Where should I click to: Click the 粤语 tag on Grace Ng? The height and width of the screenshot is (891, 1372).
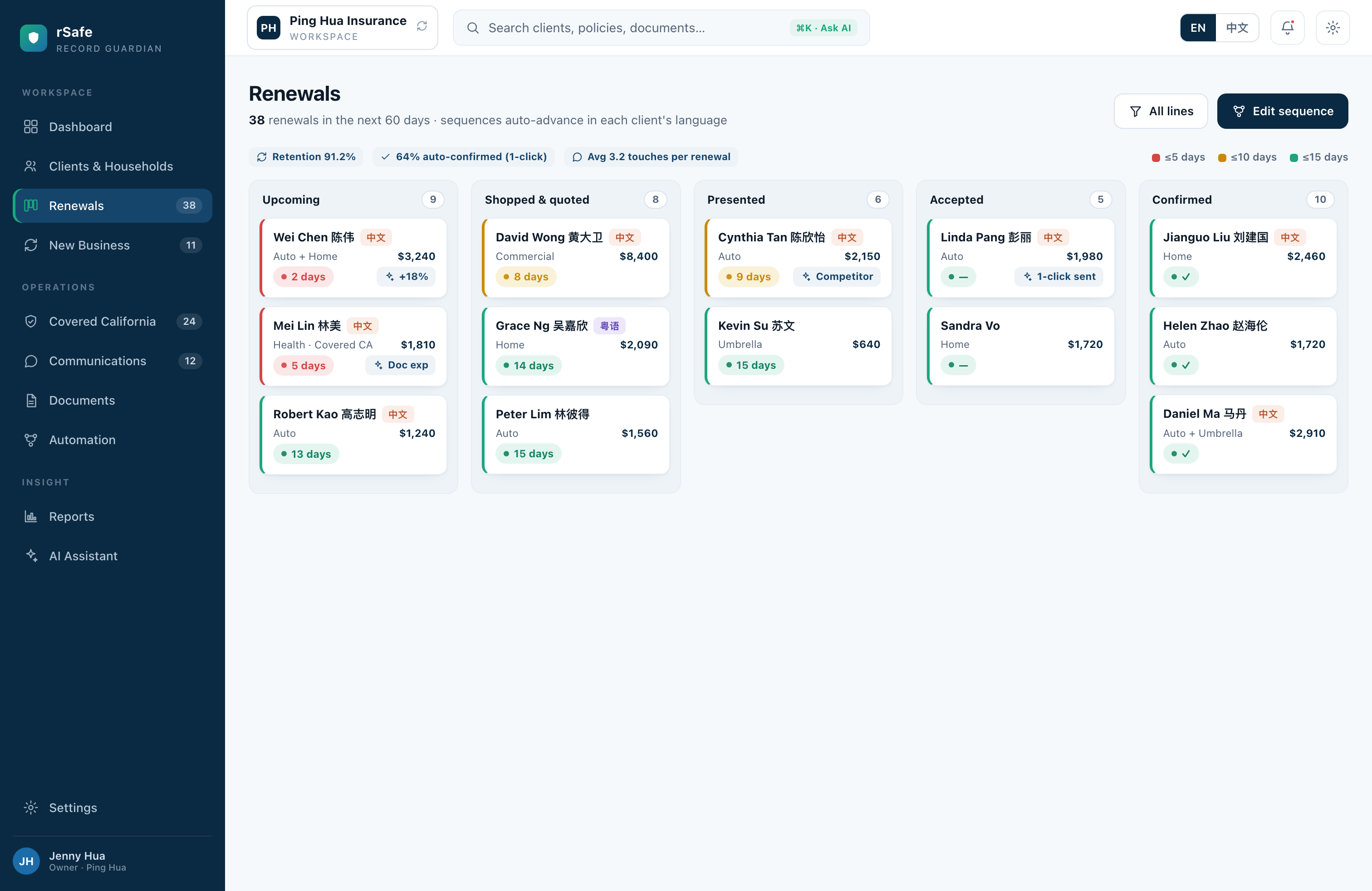pyautogui.click(x=609, y=326)
